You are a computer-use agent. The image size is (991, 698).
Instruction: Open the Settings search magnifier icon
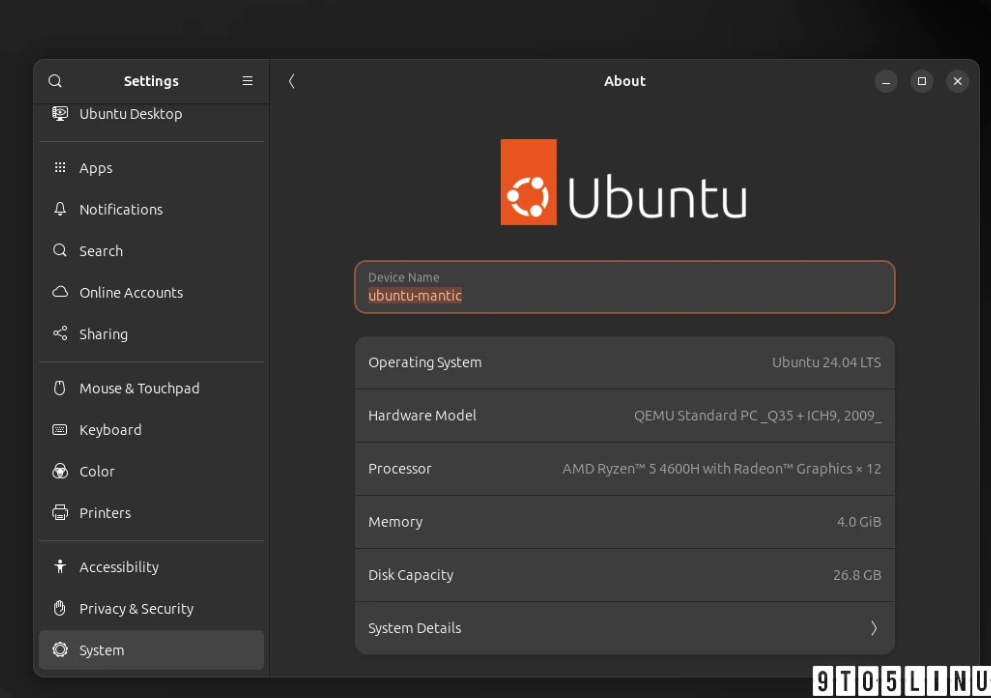[x=55, y=81]
